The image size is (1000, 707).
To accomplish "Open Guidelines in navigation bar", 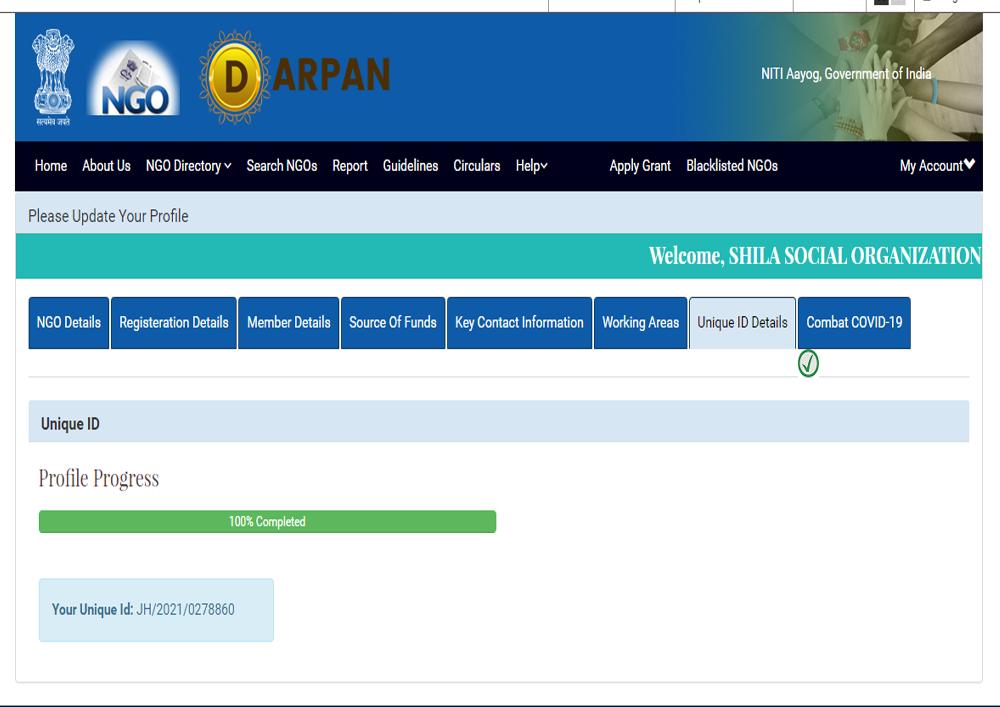I will pos(411,166).
